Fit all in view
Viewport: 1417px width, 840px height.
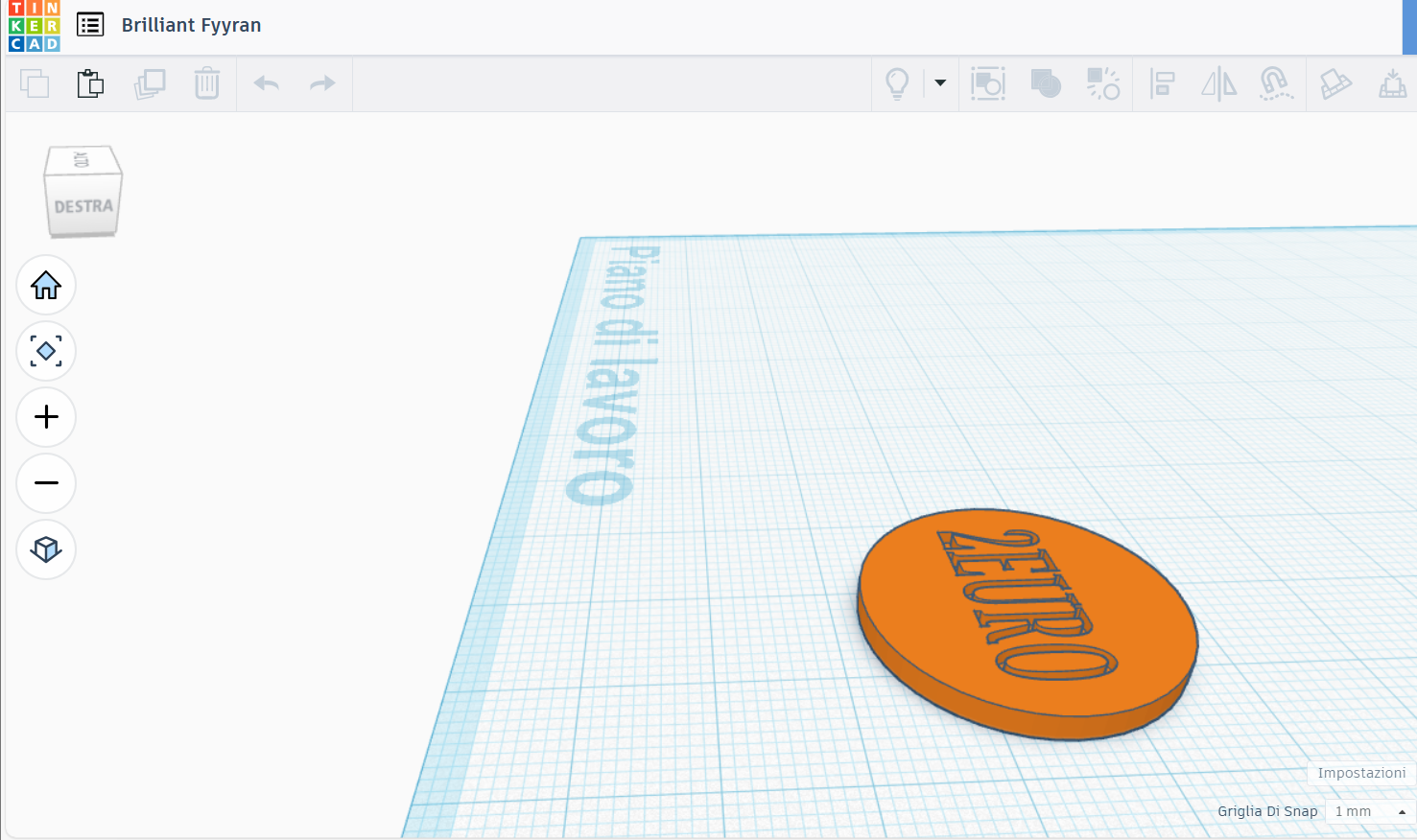[46, 351]
